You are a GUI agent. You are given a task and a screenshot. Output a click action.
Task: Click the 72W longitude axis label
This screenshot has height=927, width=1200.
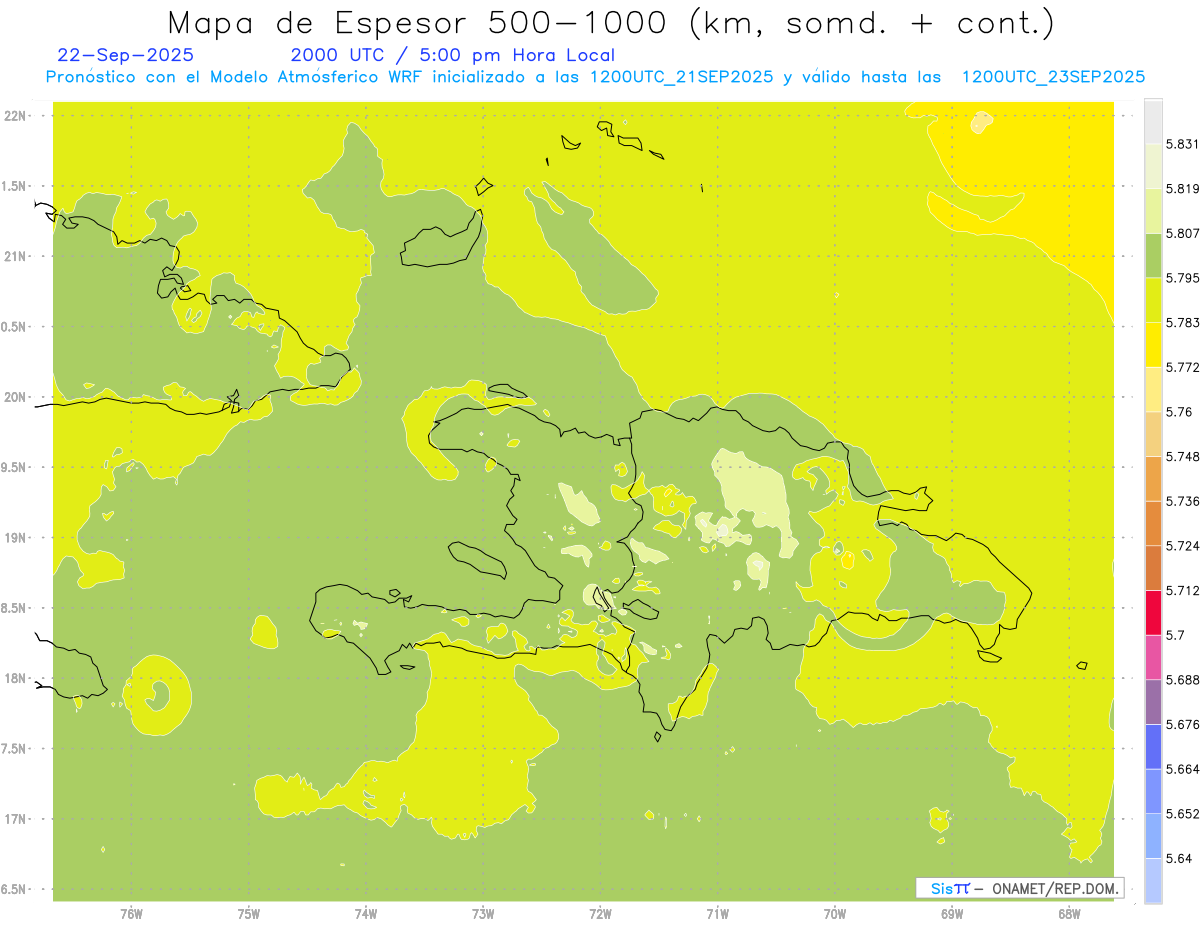pyautogui.click(x=600, y=913)
